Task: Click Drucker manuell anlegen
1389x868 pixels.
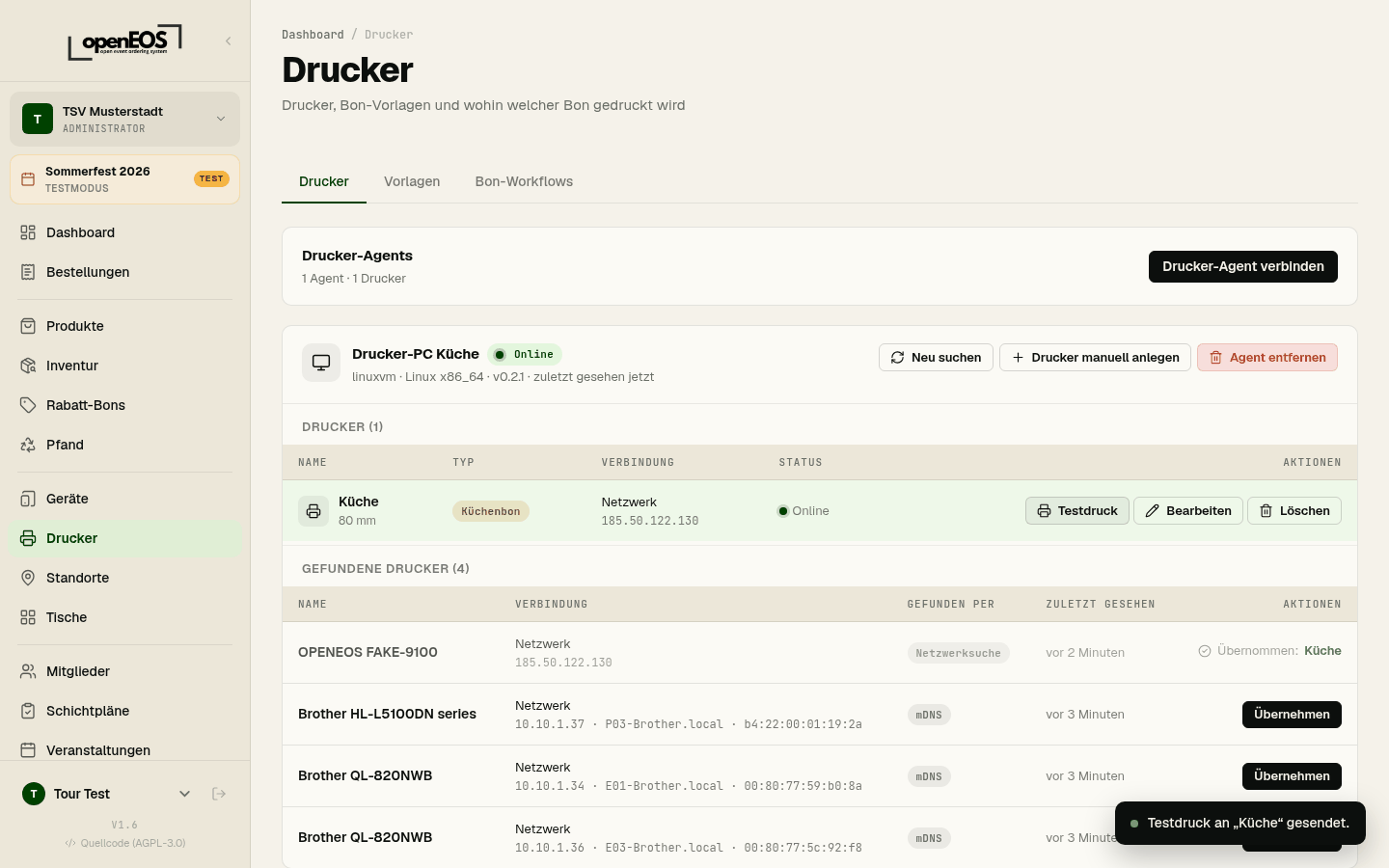Action: point(1095,357)
